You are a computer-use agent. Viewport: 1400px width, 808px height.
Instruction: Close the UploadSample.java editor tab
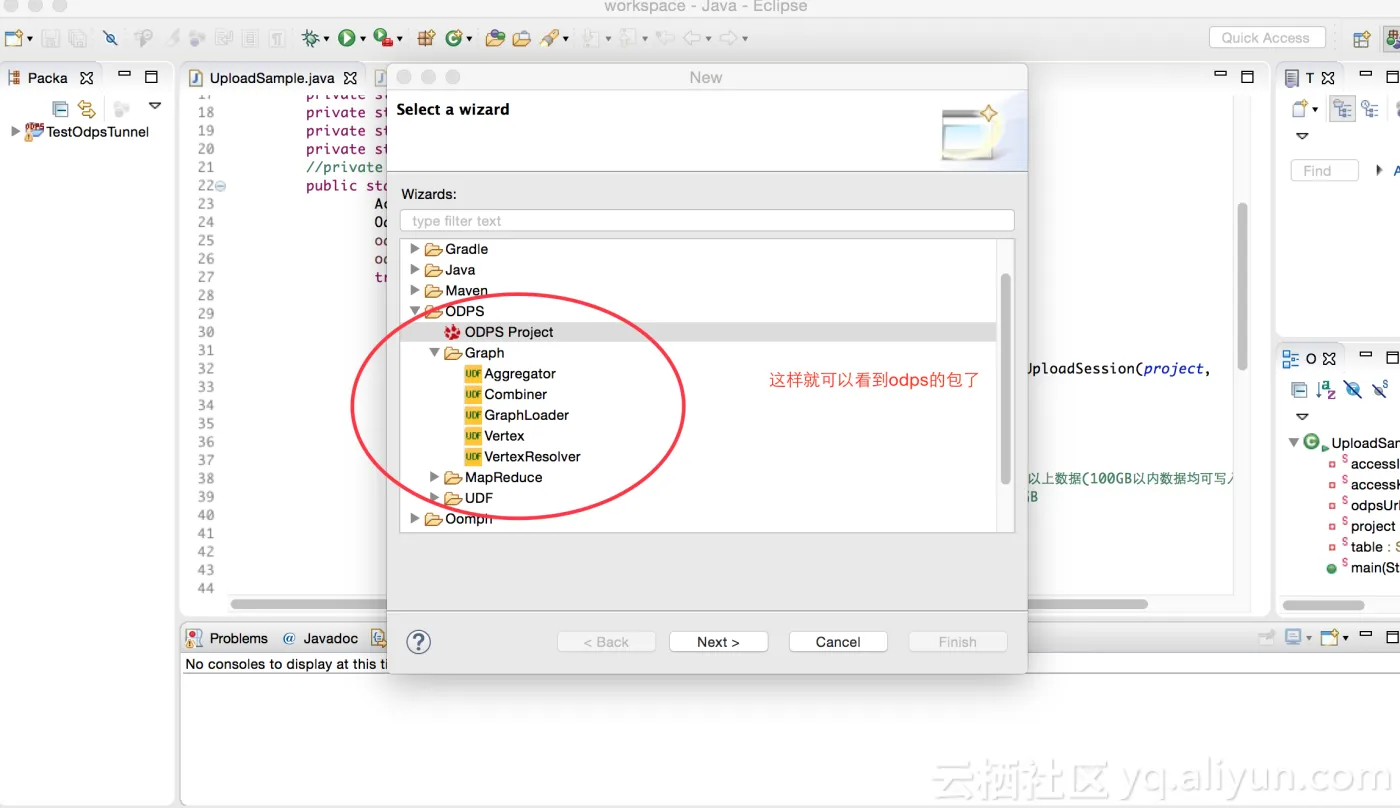(350, 78)
